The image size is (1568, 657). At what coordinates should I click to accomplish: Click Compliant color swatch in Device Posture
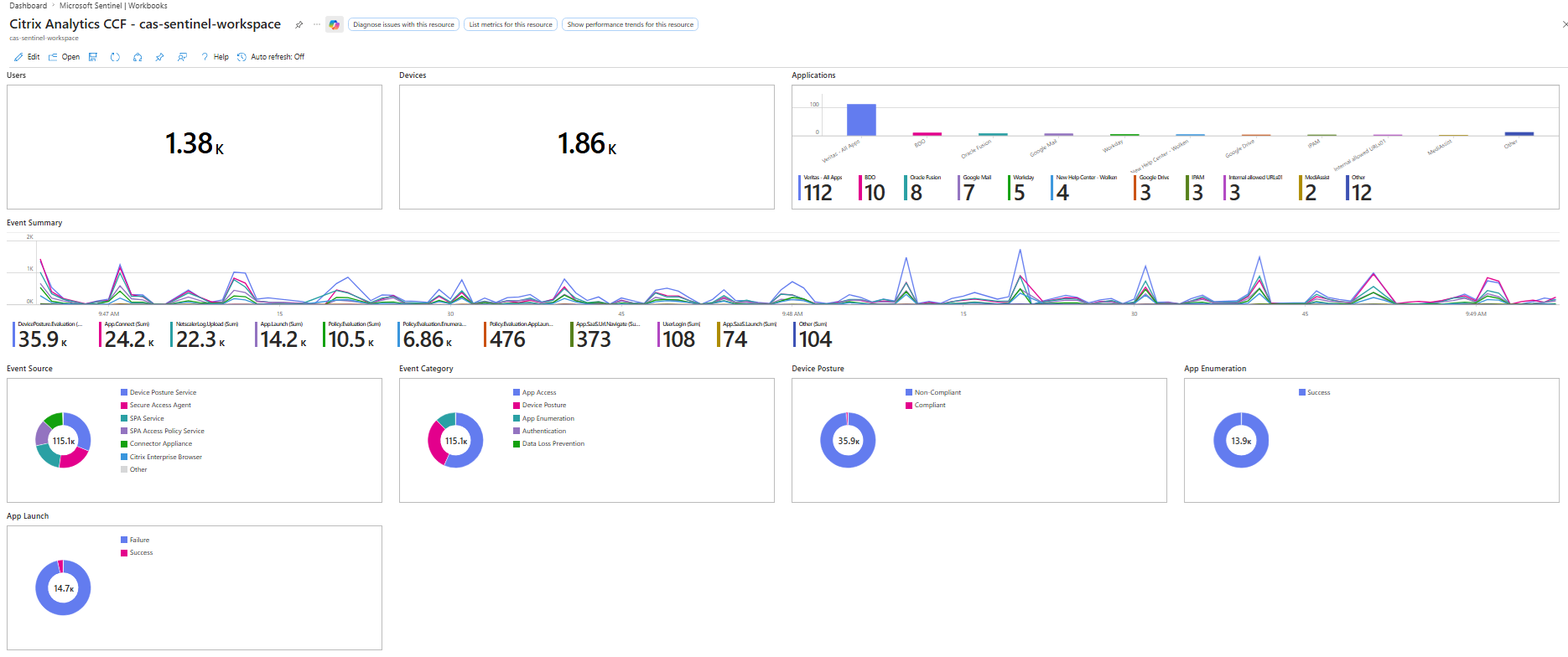click(909, 405)
